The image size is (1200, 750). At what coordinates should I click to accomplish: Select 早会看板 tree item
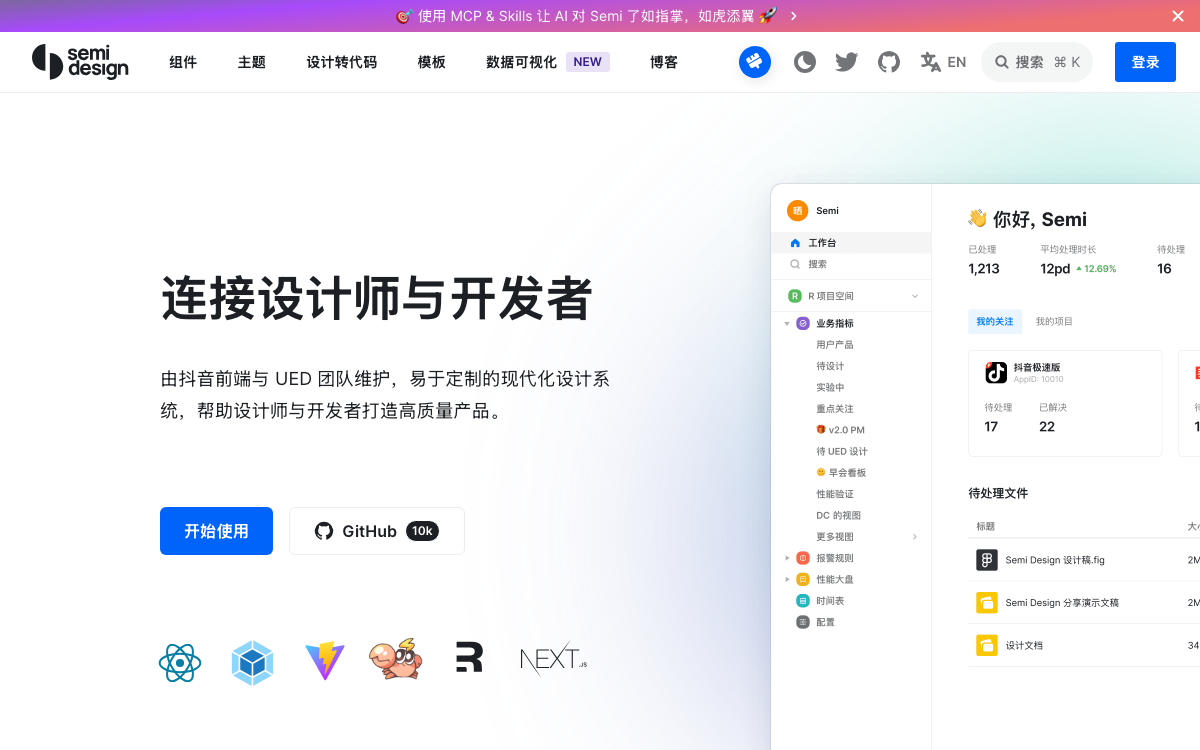[841, 473]
